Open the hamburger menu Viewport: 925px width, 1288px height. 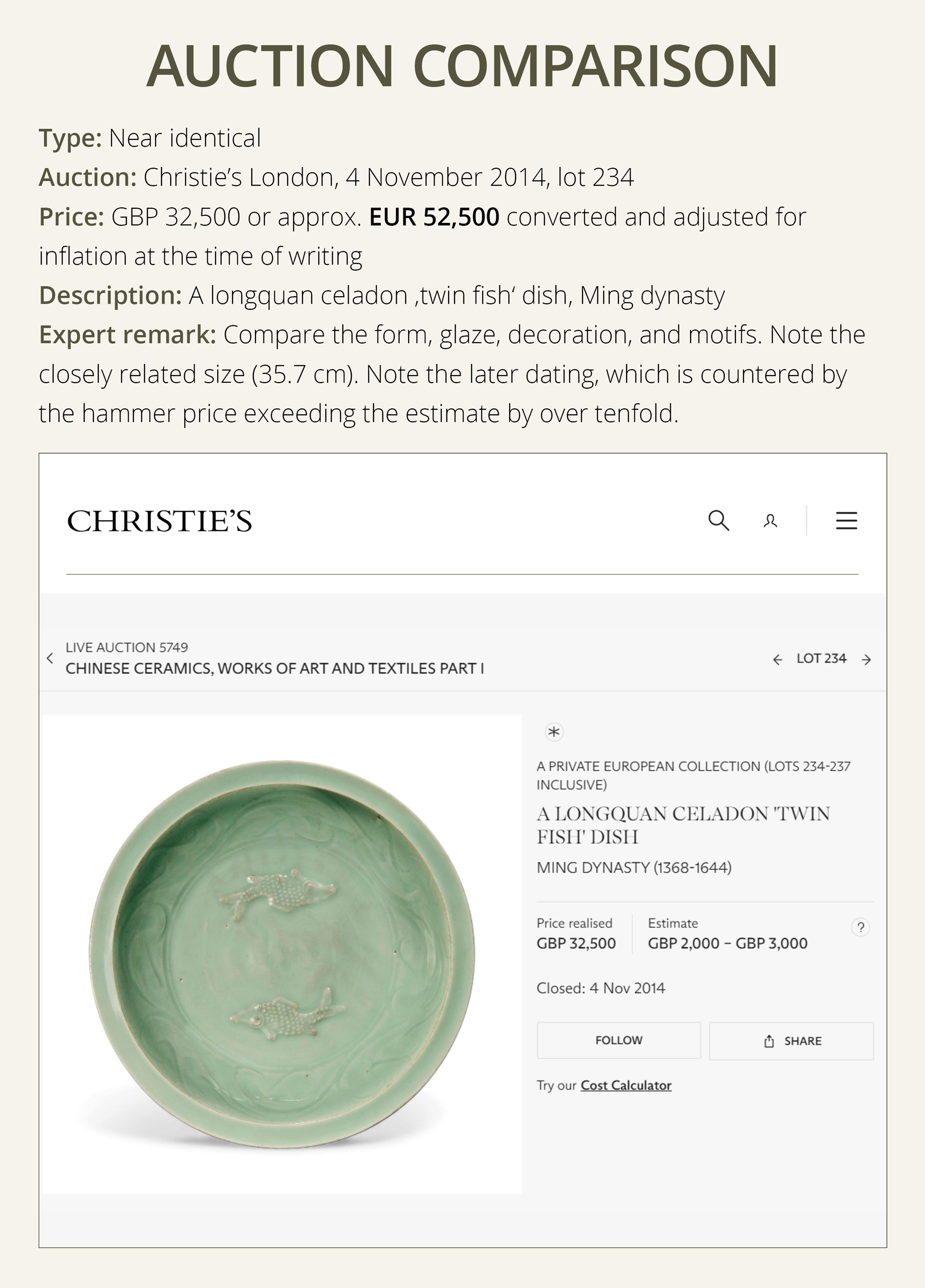point(846,520)
